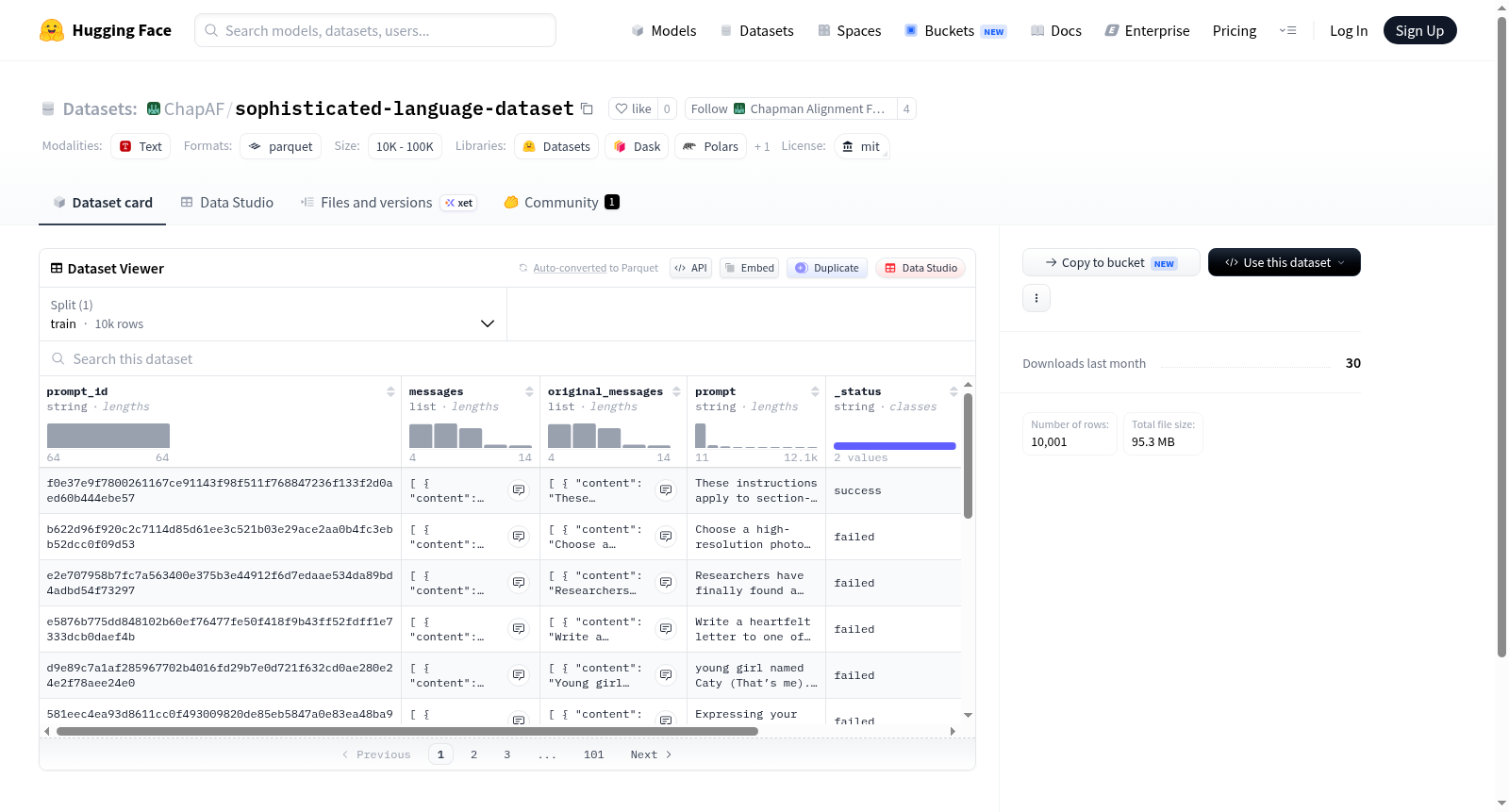Screen dimensions: 1509x812
Task: Go to page 2 of the table
Action: pos(473,754)
